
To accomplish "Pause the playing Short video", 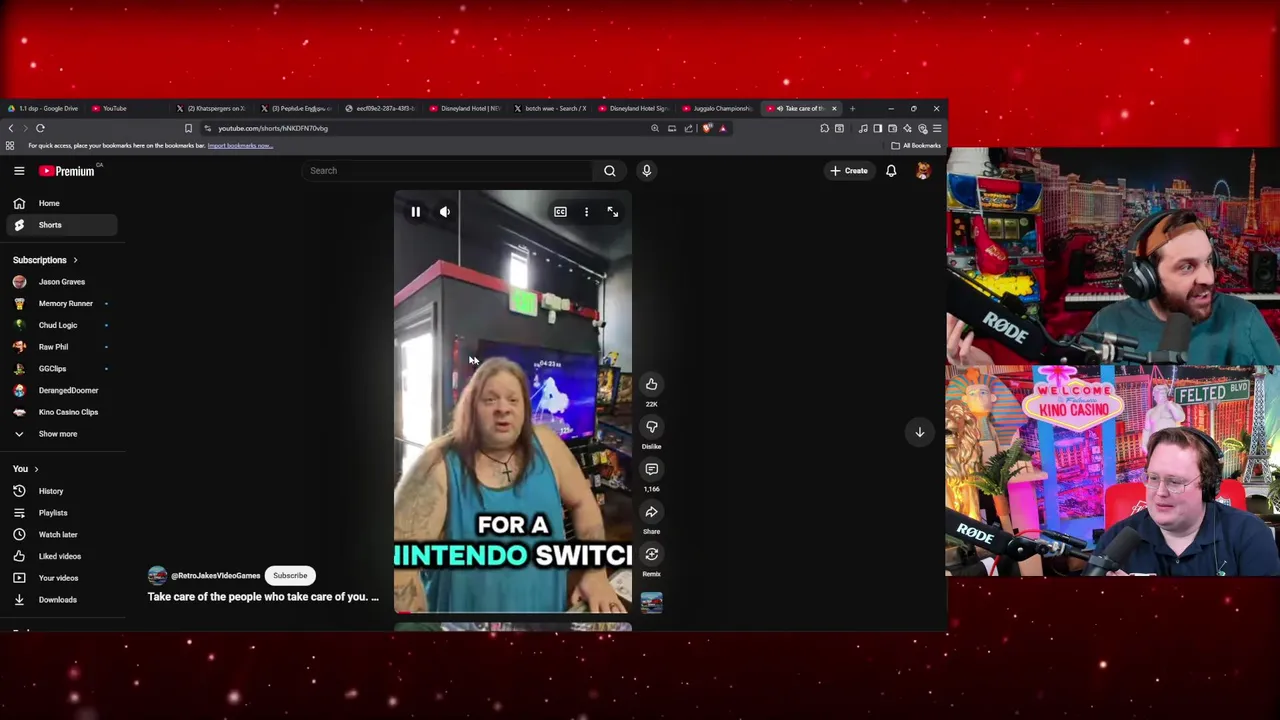I will 415,212.
